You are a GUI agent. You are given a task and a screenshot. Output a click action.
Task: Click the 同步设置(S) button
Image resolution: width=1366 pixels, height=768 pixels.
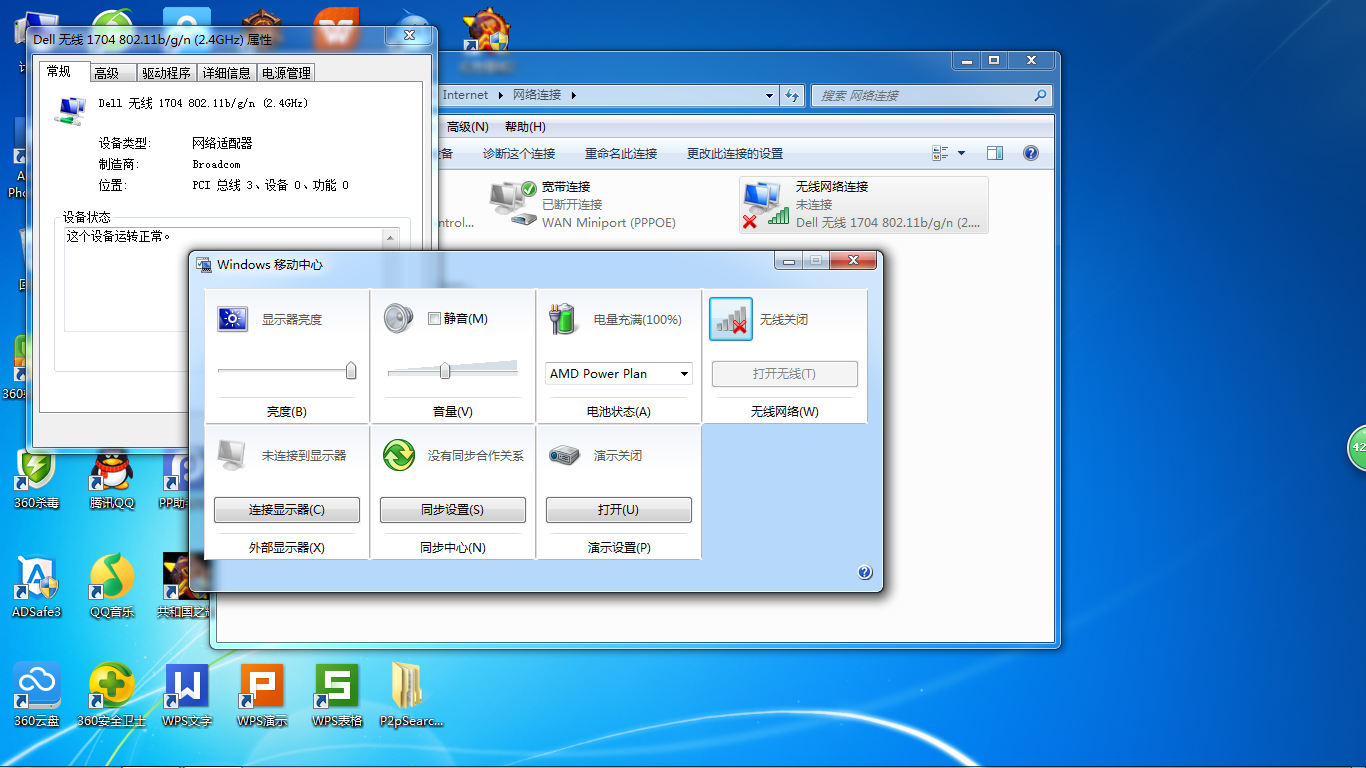click(453, 510)
